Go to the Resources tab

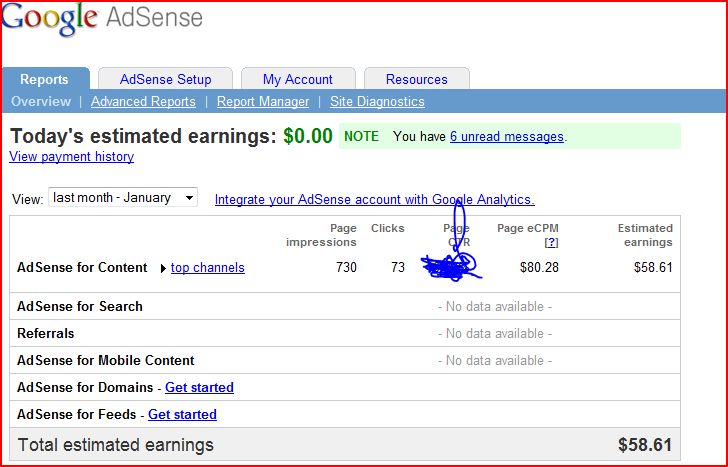[x=416, y=79]
